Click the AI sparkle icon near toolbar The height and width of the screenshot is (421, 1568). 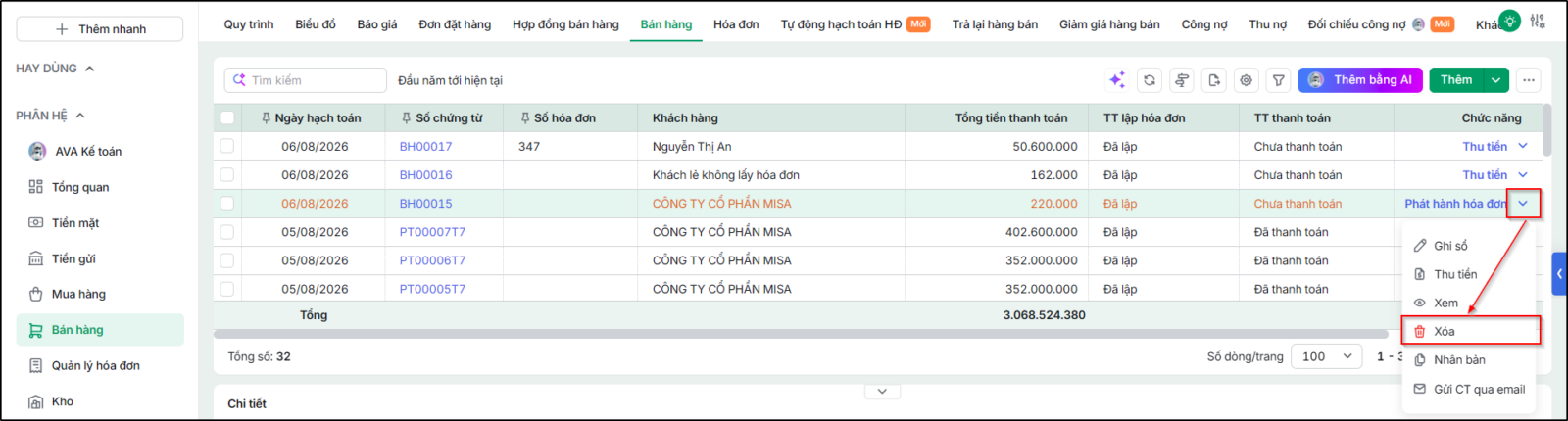pyautogui.click(x=1117, y=80)
